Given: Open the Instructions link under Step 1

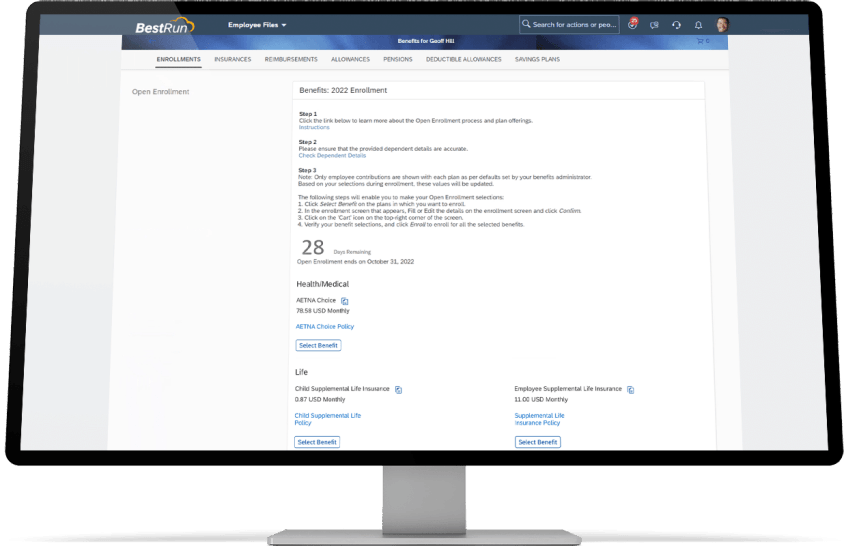Looking at the screenshot, I should pyautogui.click(x=314, y=128).
